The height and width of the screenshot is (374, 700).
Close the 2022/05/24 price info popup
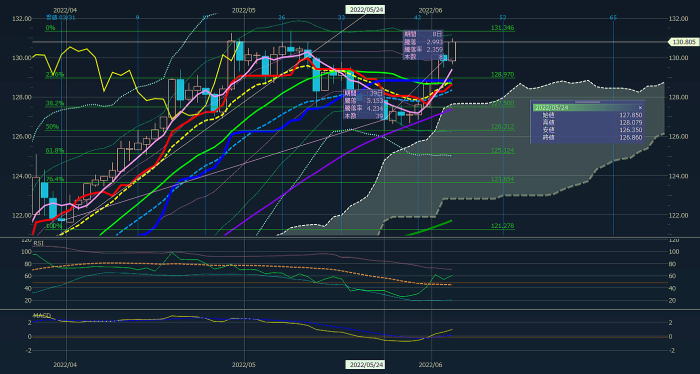[x=640, y=108]
